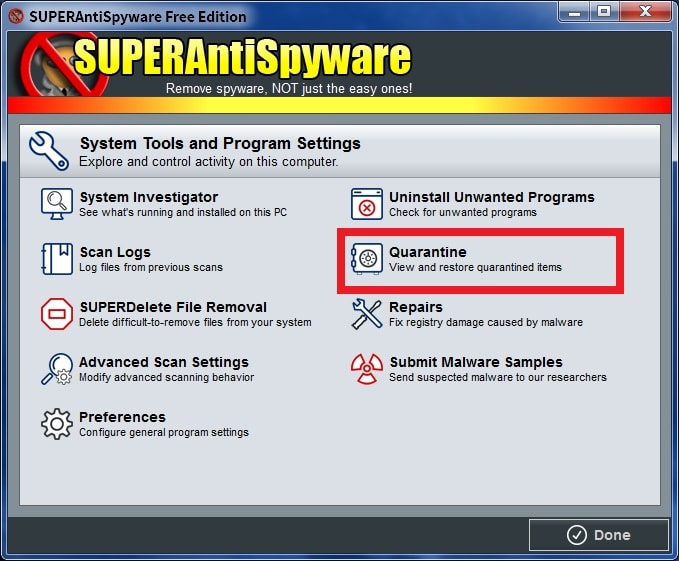679x561 pixels.
Task: Click 'Log files from previous scans' text
Action: coord(151,268)
